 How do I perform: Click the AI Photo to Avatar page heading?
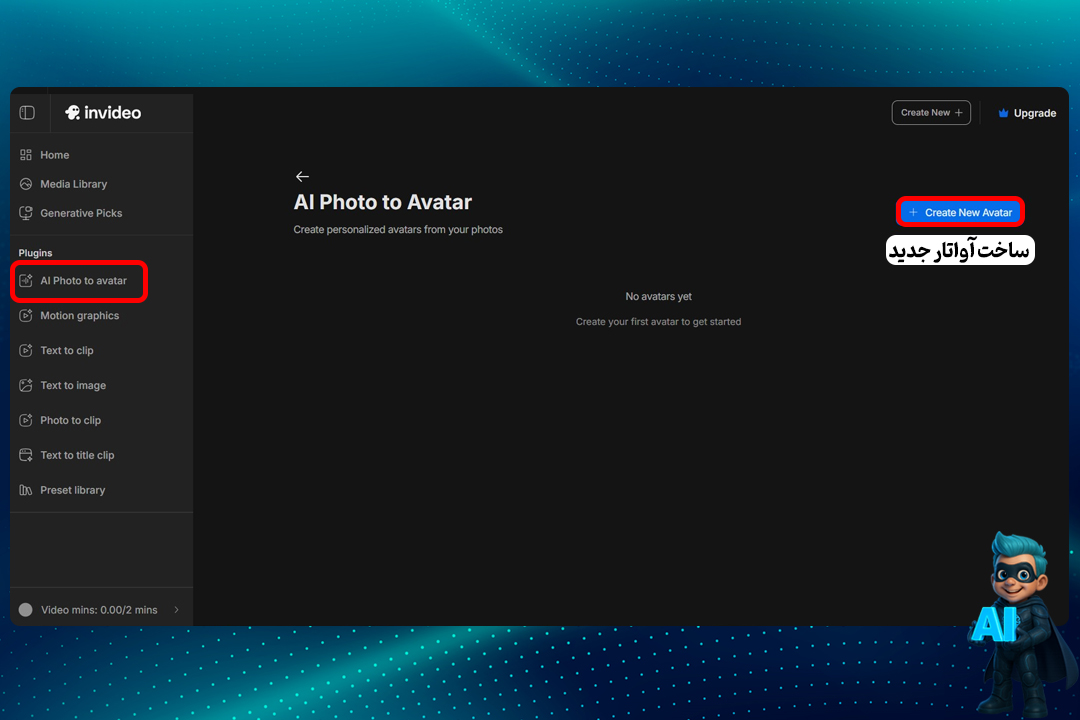[x=382, y=202]
